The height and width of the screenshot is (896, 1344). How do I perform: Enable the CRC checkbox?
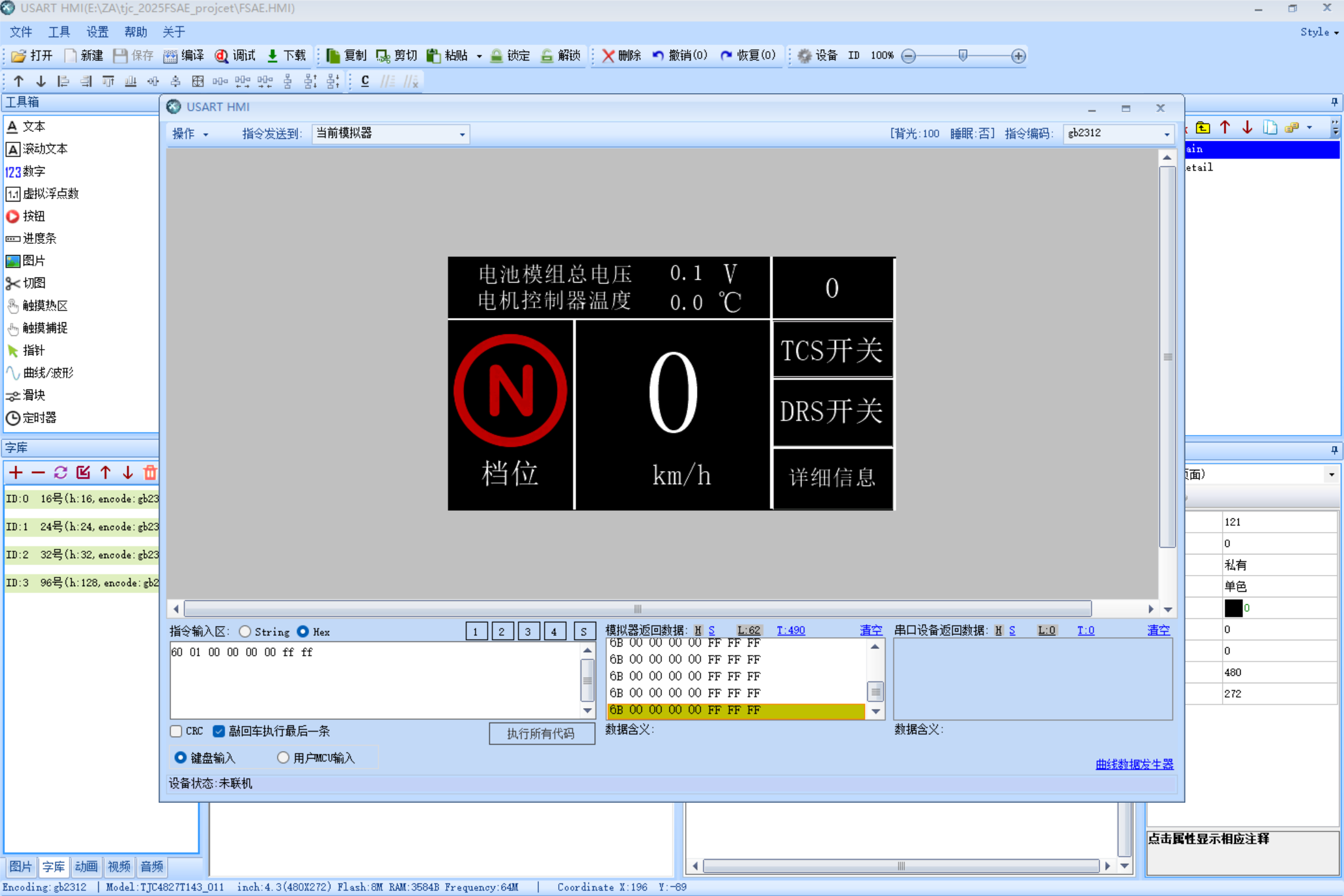177,731
